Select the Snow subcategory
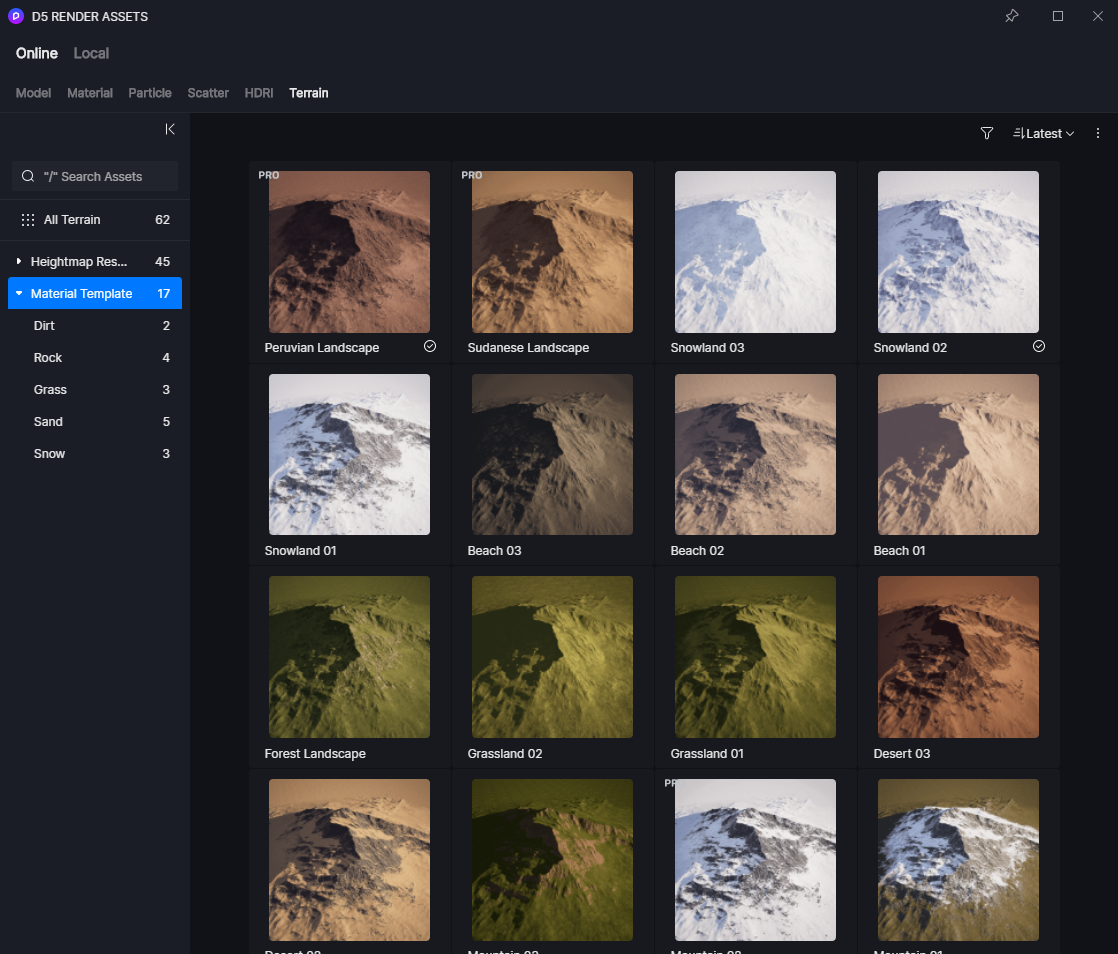The image size is (1118, 954). click(49, 454)
